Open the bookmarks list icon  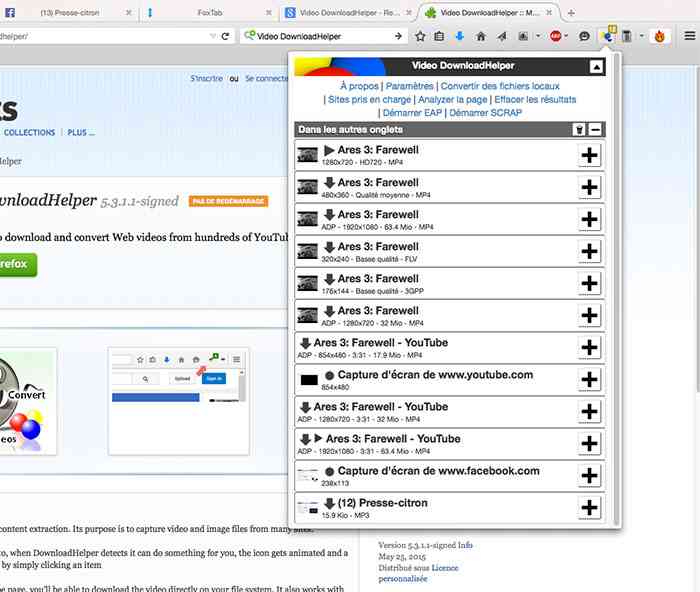(439, 36)
